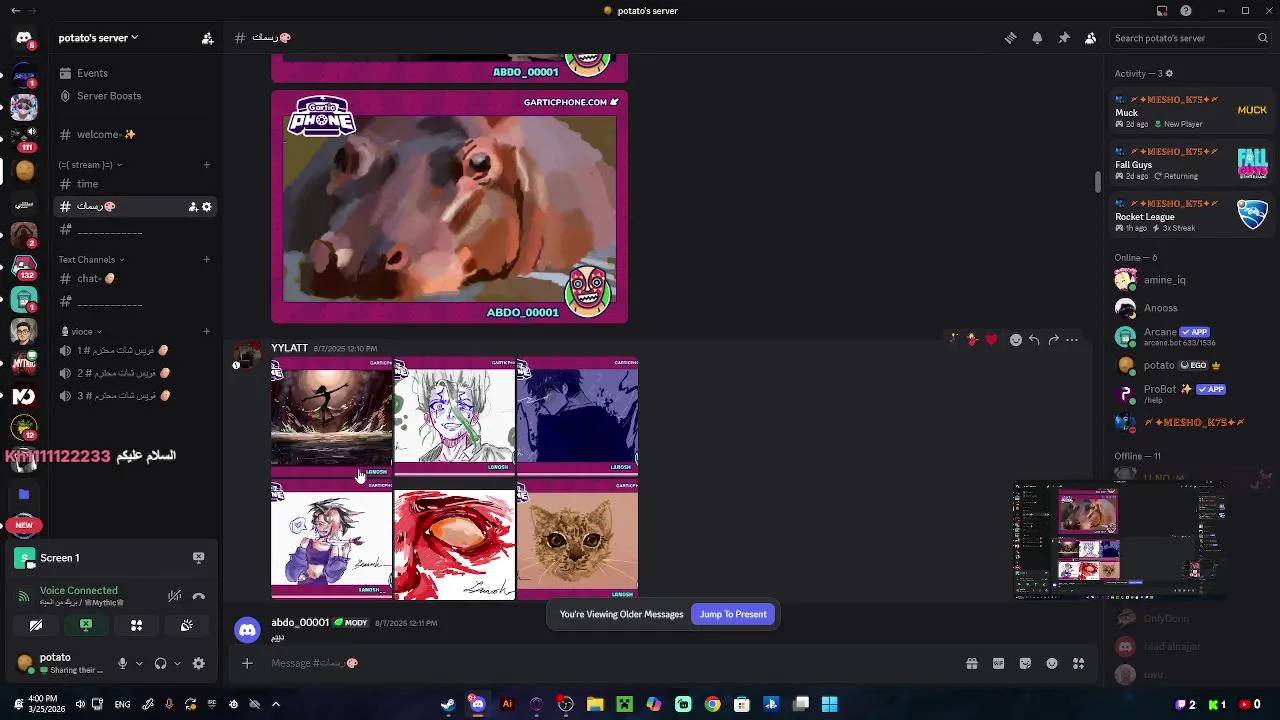
Task: Send a gift icon in message bar
Action: click(971, 663)
